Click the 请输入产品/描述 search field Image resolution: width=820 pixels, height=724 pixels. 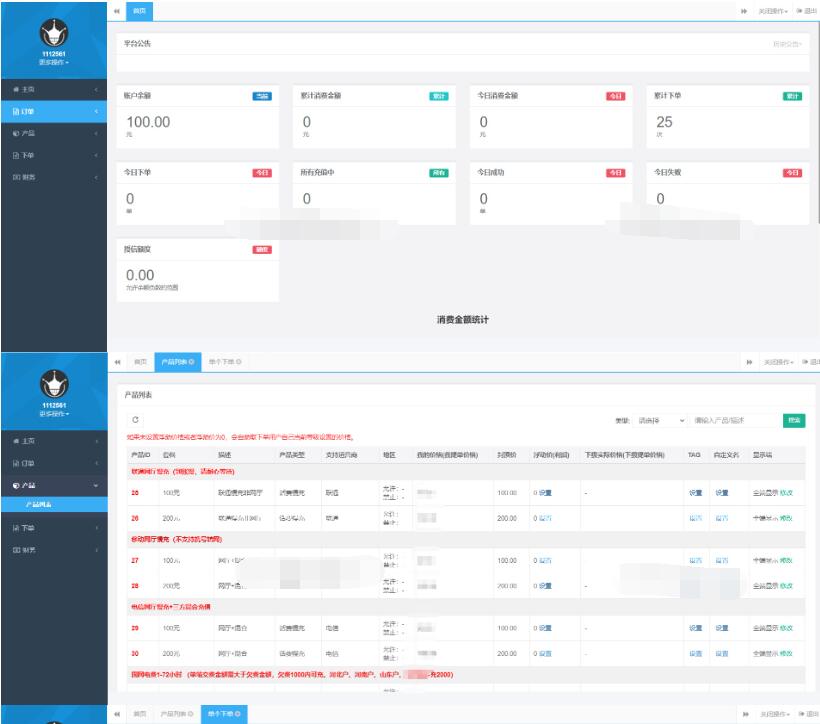pos(732,421)
